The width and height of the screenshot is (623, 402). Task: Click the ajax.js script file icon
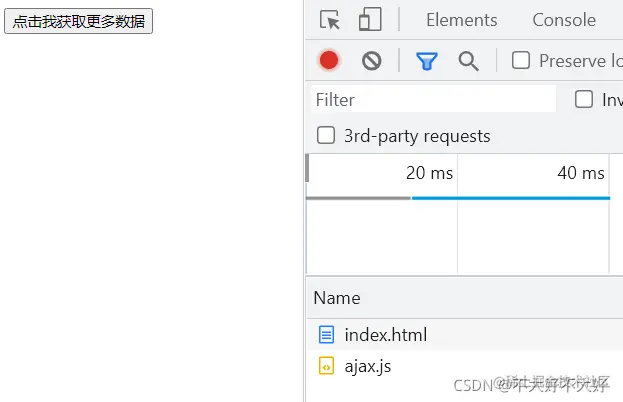[x=326, y=366]
